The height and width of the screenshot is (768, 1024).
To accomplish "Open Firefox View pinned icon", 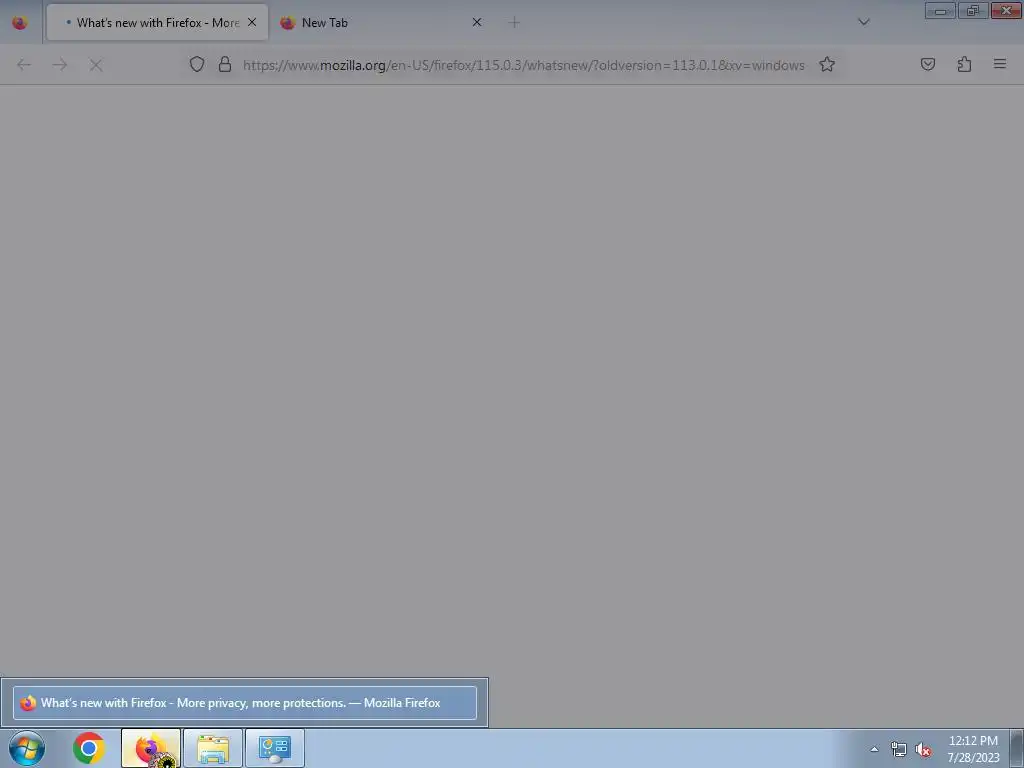I will click(x=20, y=23).
